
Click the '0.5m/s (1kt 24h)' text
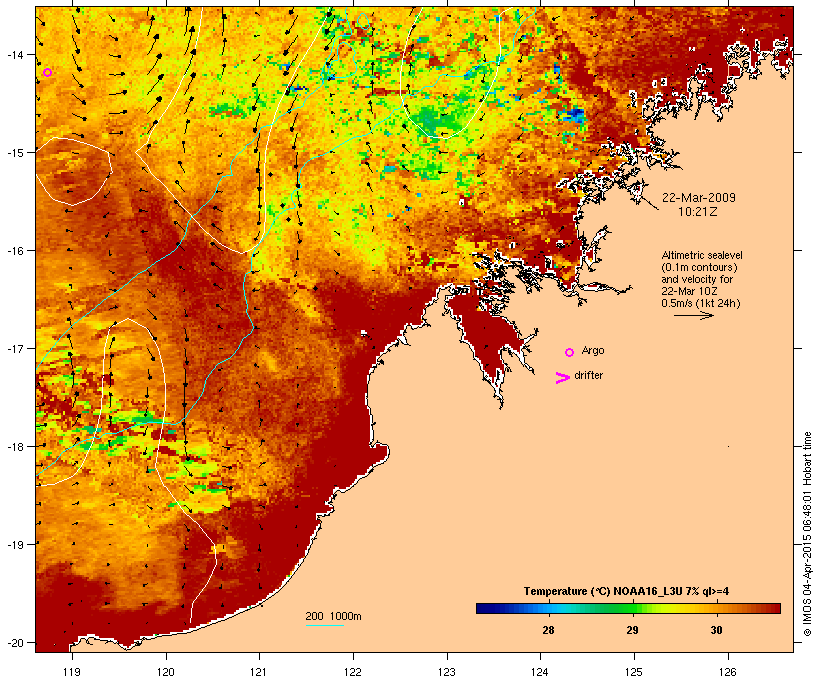coord(701,303)
